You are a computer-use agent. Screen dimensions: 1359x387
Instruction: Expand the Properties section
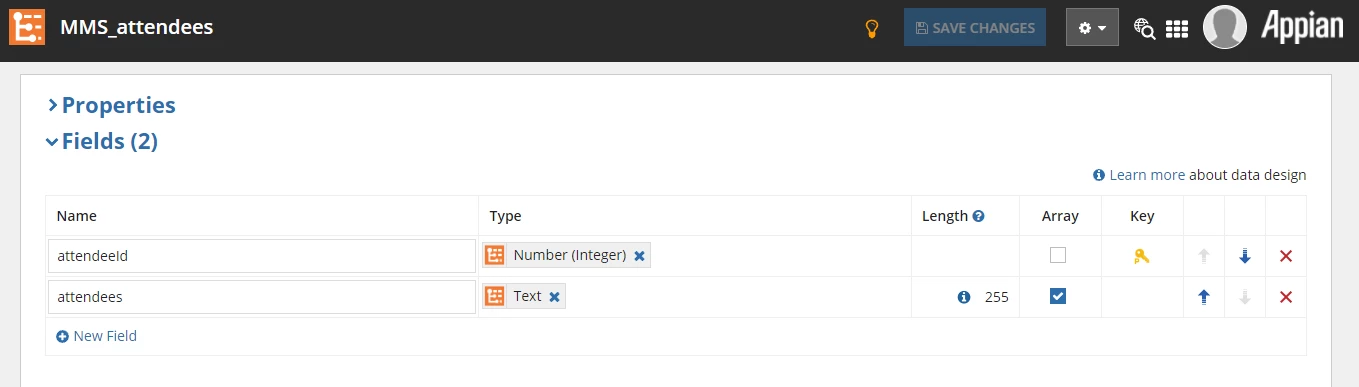[x=111, y=105]
